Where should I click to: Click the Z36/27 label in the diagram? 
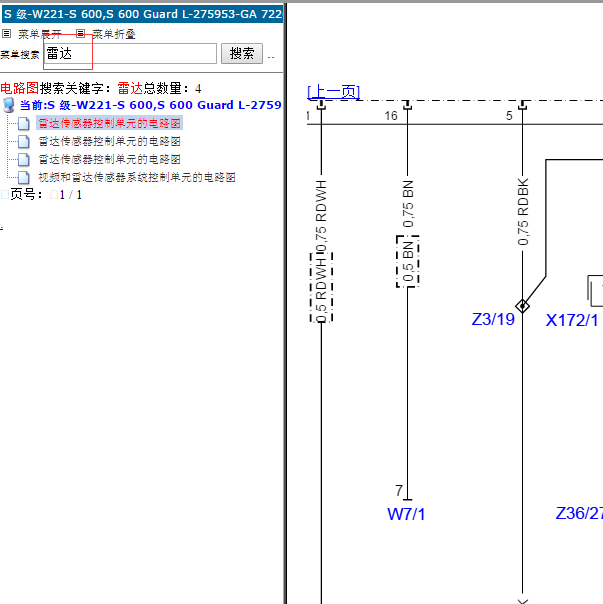(579, 513)
